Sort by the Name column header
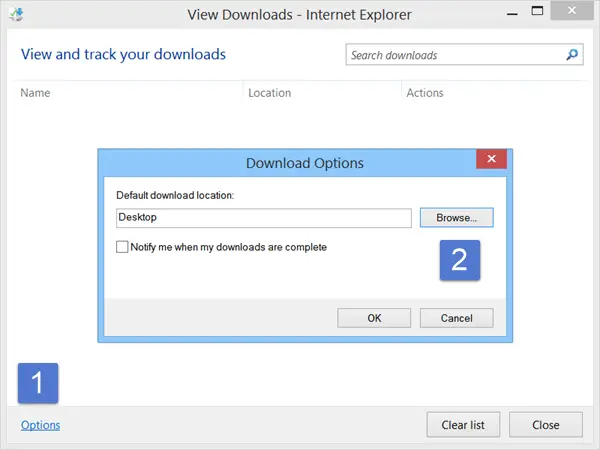The width and height of the screenshot is (600, 450). (x=35, y=93)
